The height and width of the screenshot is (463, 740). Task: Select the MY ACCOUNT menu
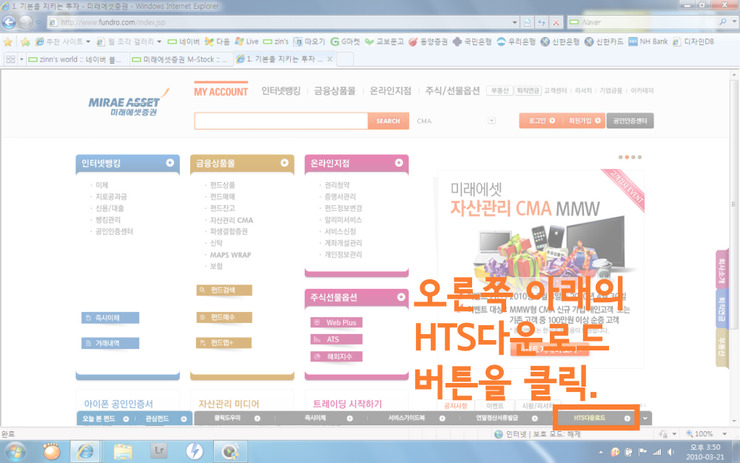[x=220, y=92]
